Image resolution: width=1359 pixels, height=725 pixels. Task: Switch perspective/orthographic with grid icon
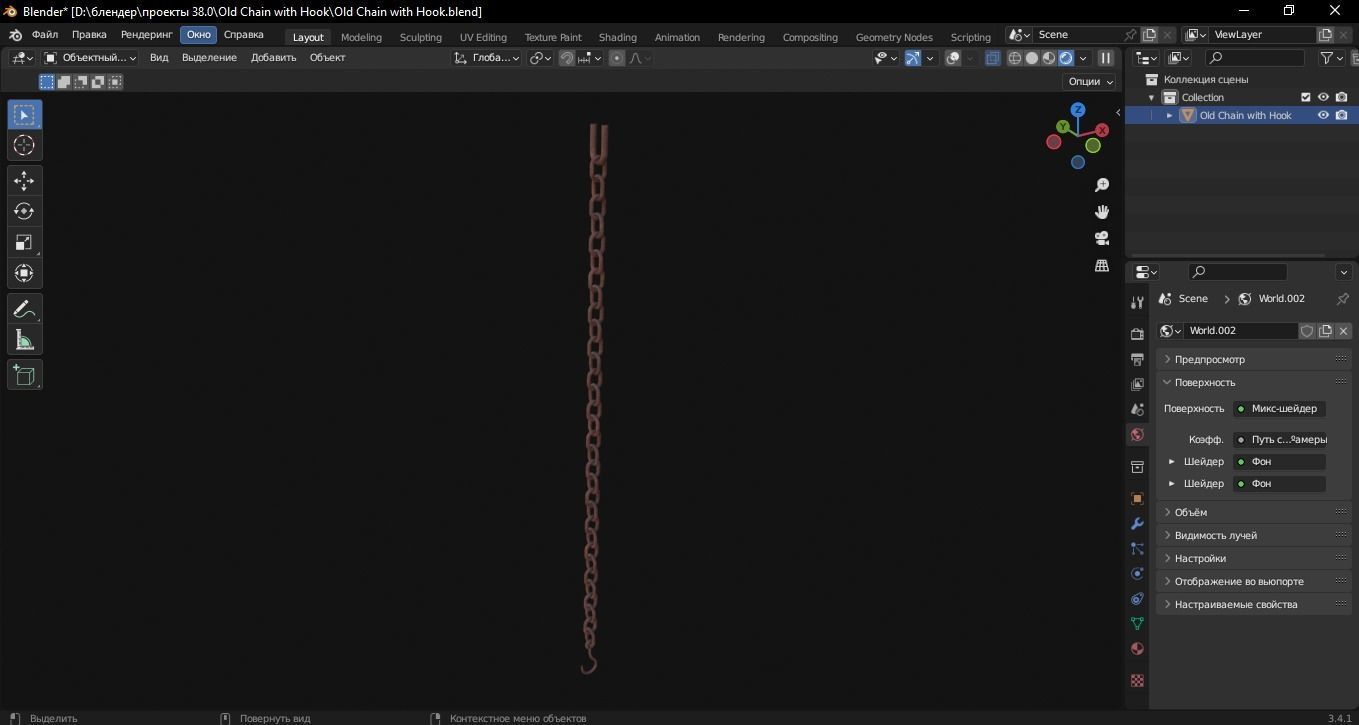pos(1102,266)
